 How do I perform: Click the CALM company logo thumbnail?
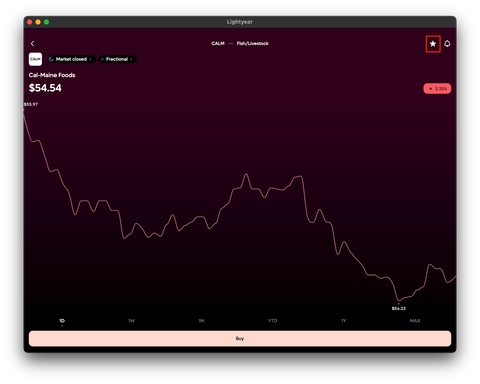pos(35,59)
